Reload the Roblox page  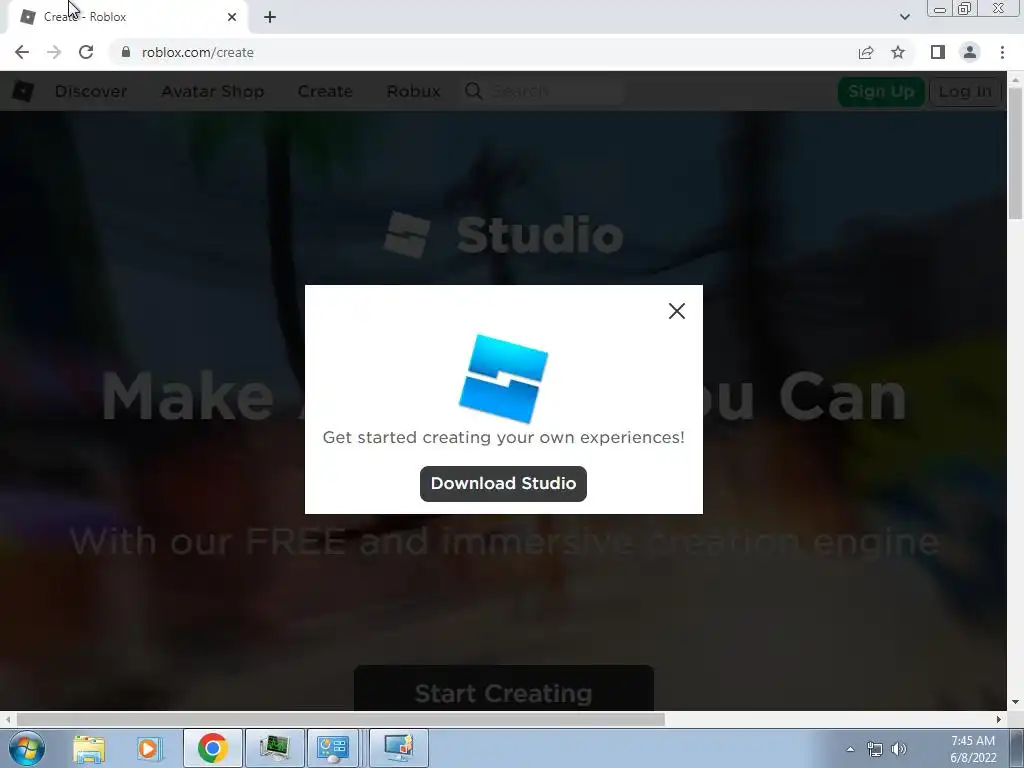(86, 52)
